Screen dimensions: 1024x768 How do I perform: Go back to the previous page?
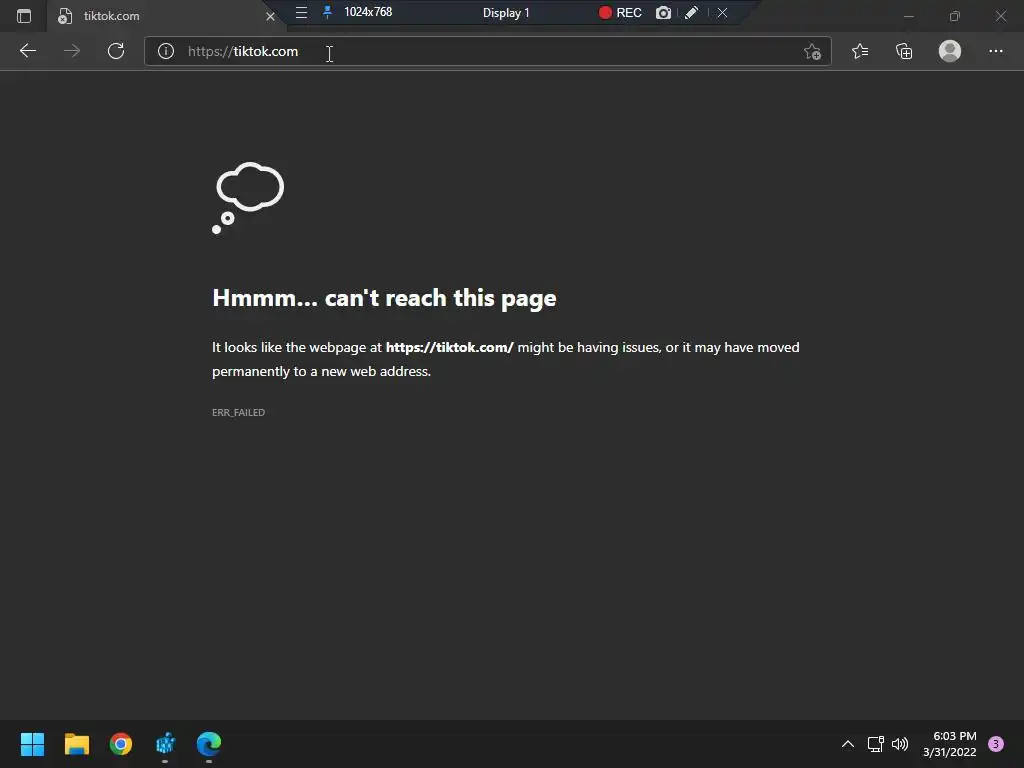(27, 51)
